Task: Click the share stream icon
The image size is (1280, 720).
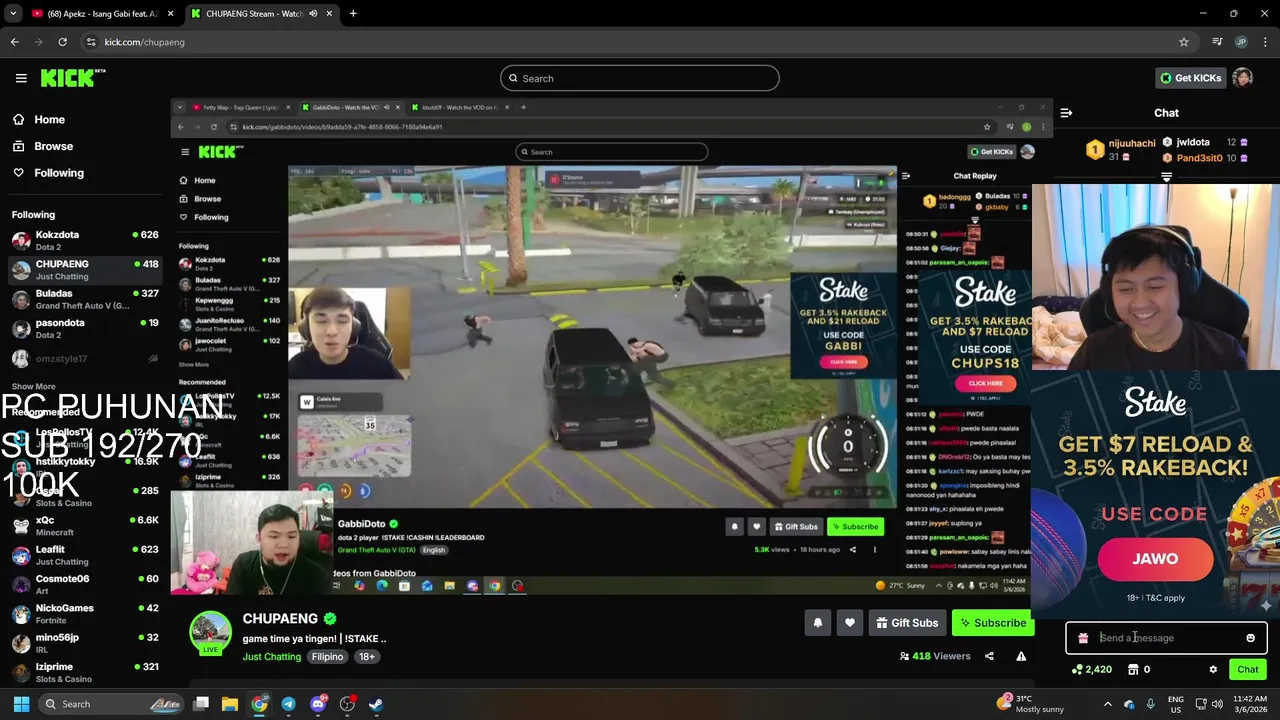Action: 989,657
